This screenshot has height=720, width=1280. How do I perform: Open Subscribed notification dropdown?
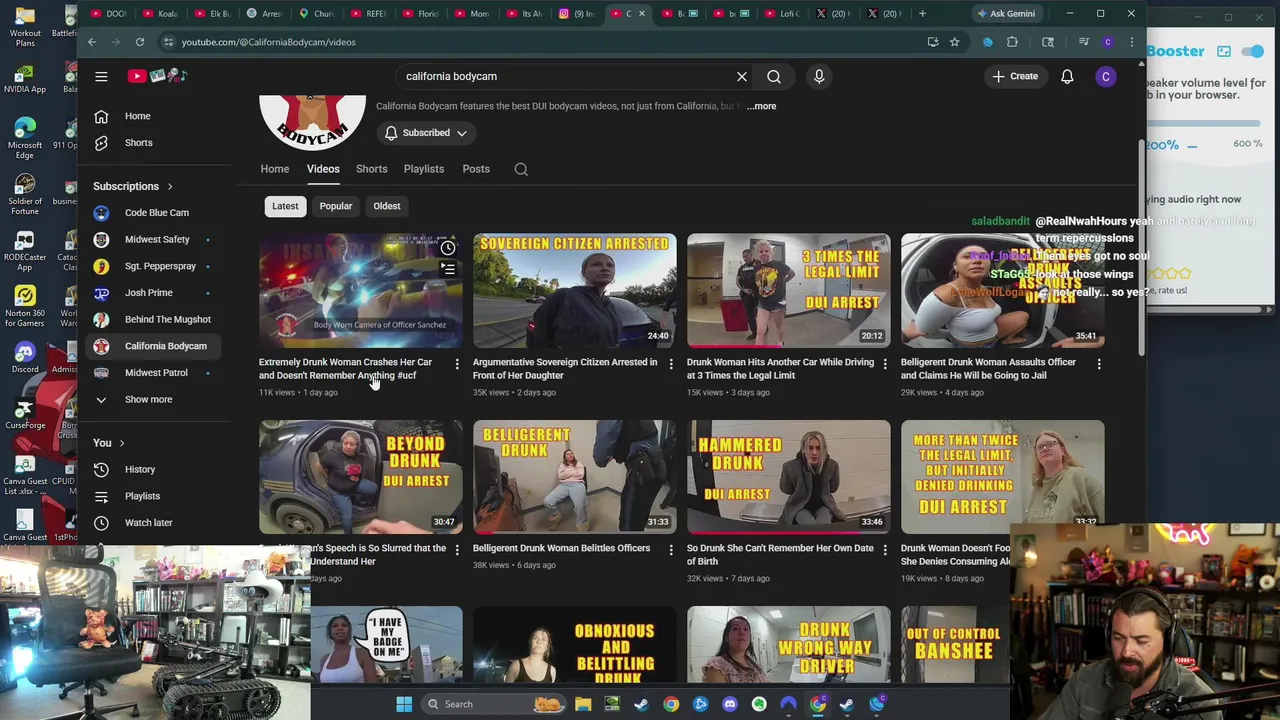pyautogui.click(x=426, y=133)
